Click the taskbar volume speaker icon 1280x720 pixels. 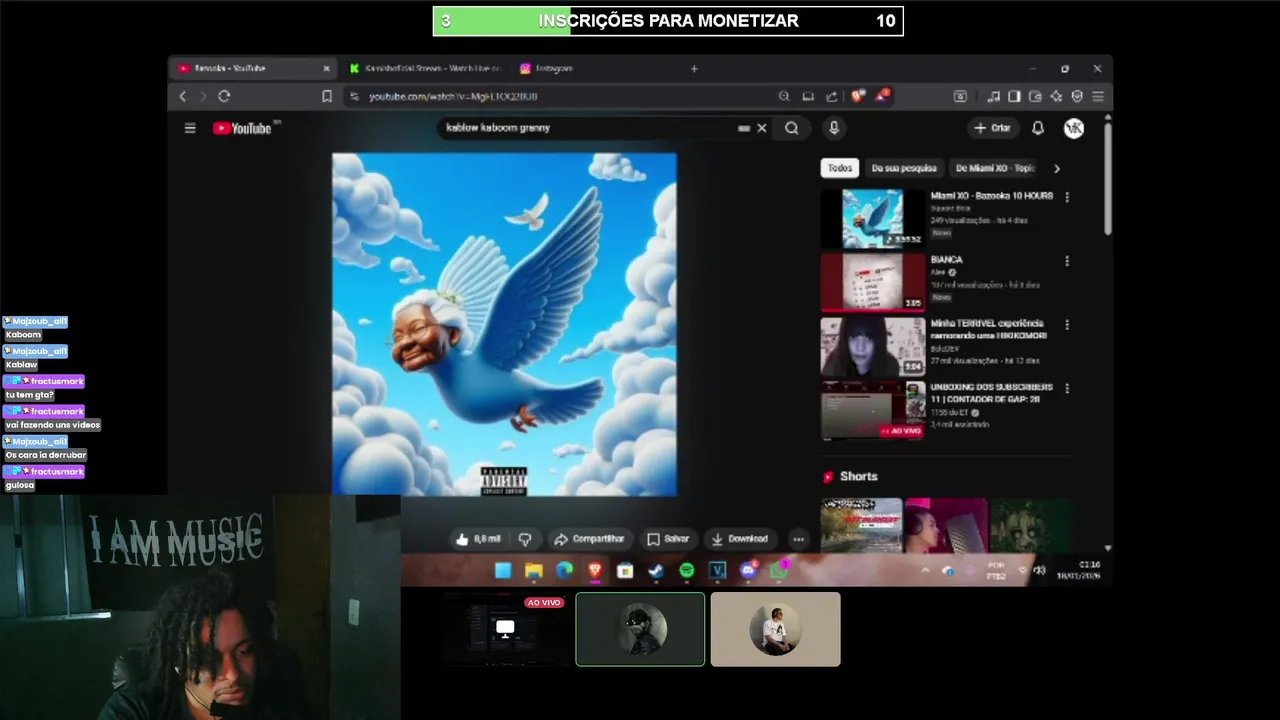(x=1040, y=571)
